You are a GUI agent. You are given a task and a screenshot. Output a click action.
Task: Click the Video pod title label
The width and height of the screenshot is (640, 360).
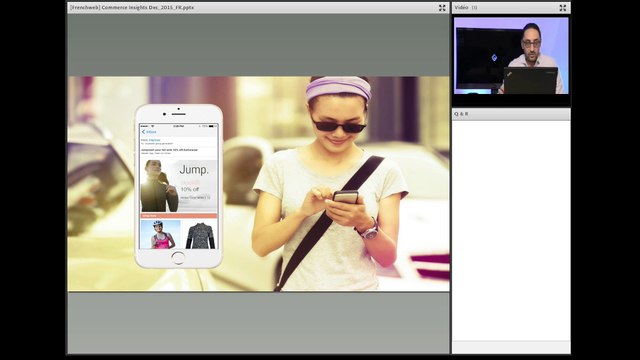[461, 8]
